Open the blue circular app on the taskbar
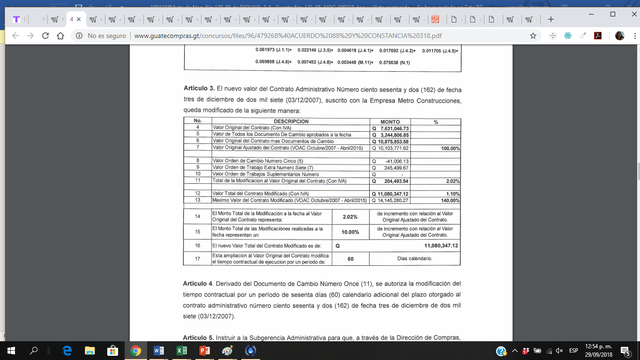 251,351
